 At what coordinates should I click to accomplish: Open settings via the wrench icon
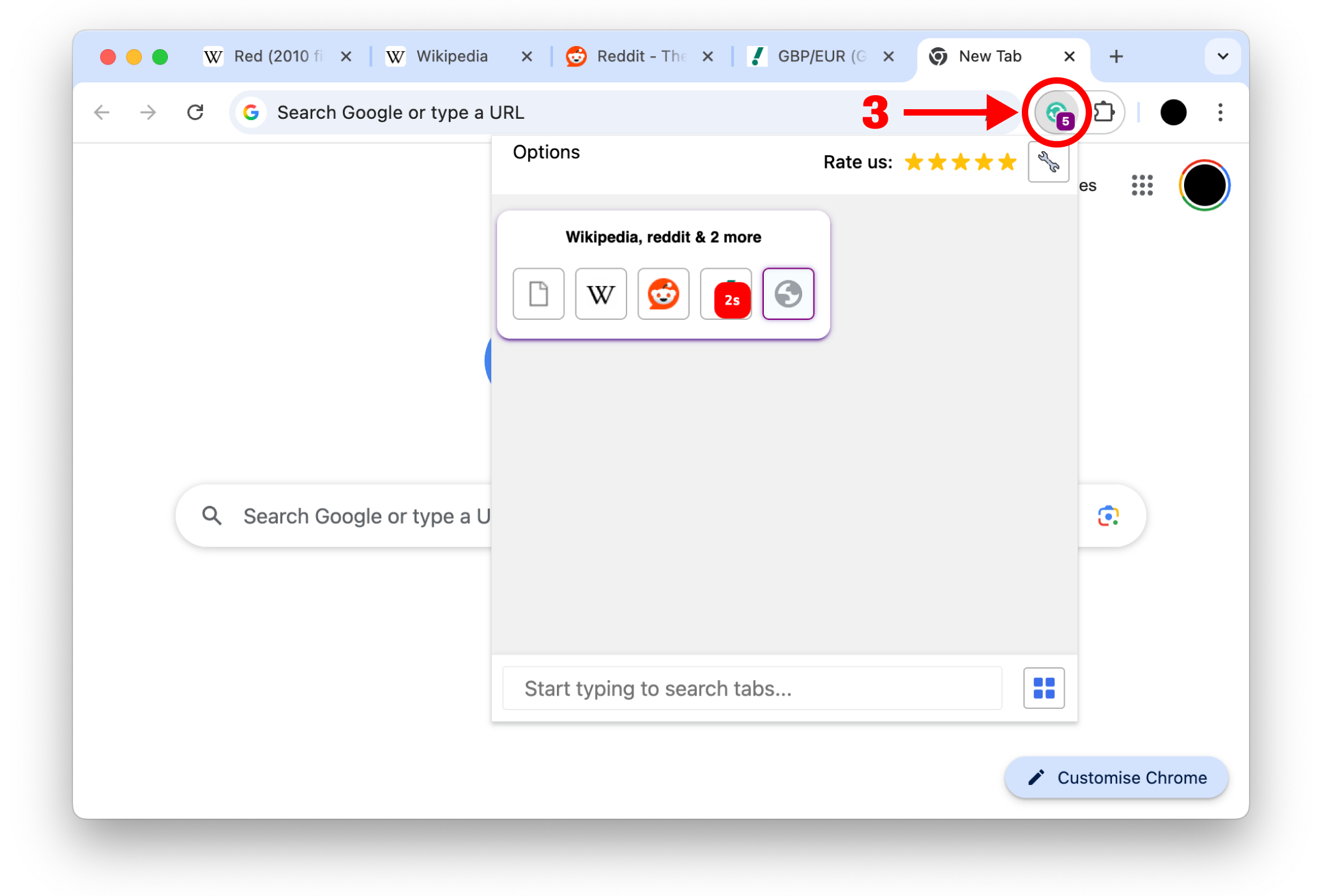click(1048, 162)
